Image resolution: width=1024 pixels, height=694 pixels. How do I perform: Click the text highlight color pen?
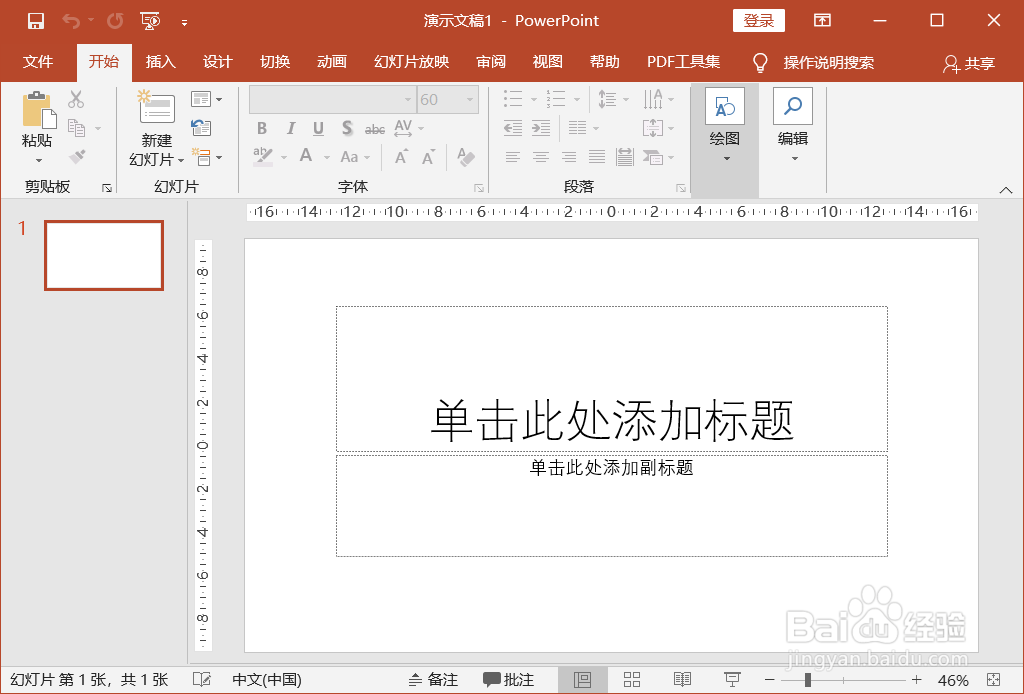point(263,156)
